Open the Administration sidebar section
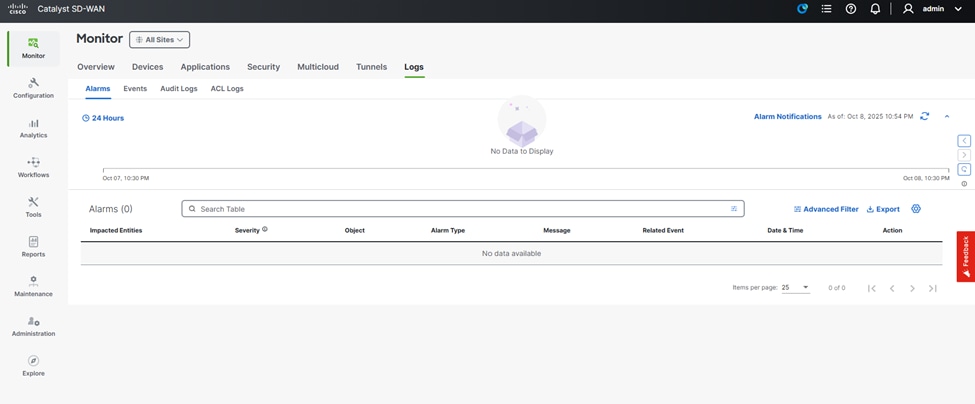Image resolution: width=975 pixels, height=404 pixels. point(34,326)
